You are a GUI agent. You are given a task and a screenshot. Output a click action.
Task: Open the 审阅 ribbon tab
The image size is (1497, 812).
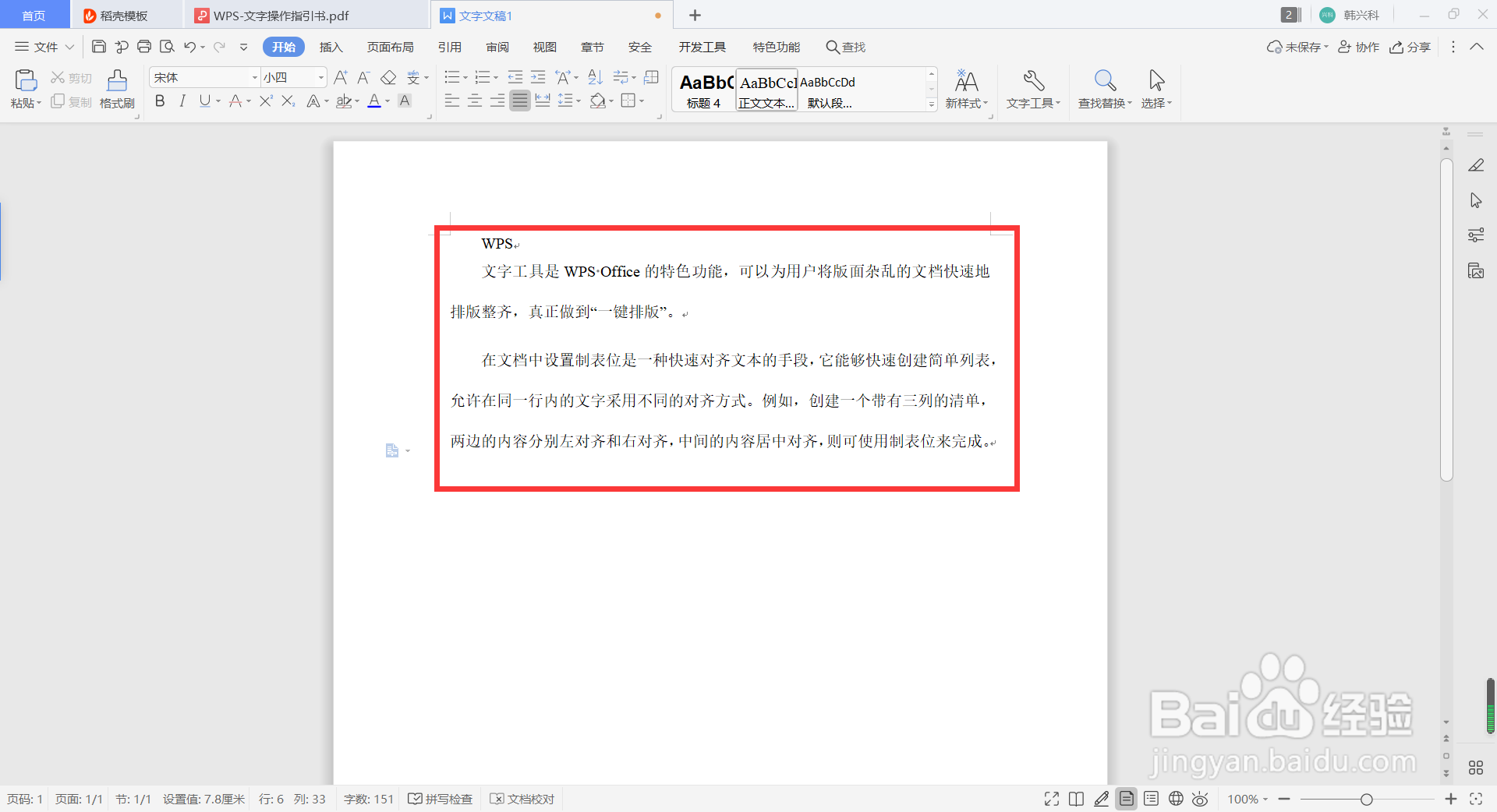497,47
